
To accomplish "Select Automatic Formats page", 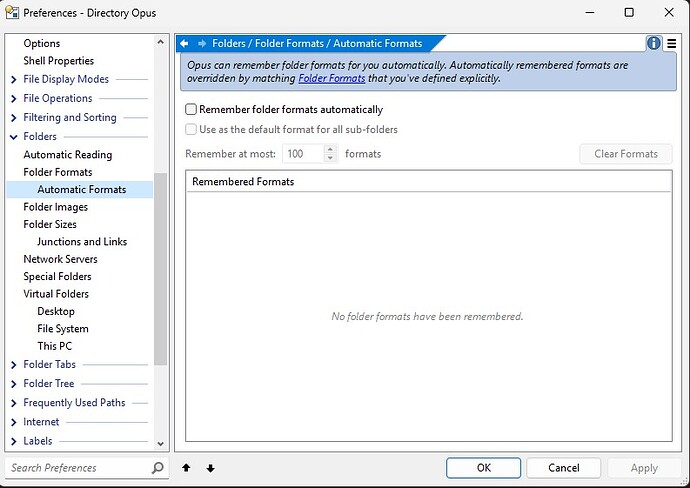I will coord(80,190).
